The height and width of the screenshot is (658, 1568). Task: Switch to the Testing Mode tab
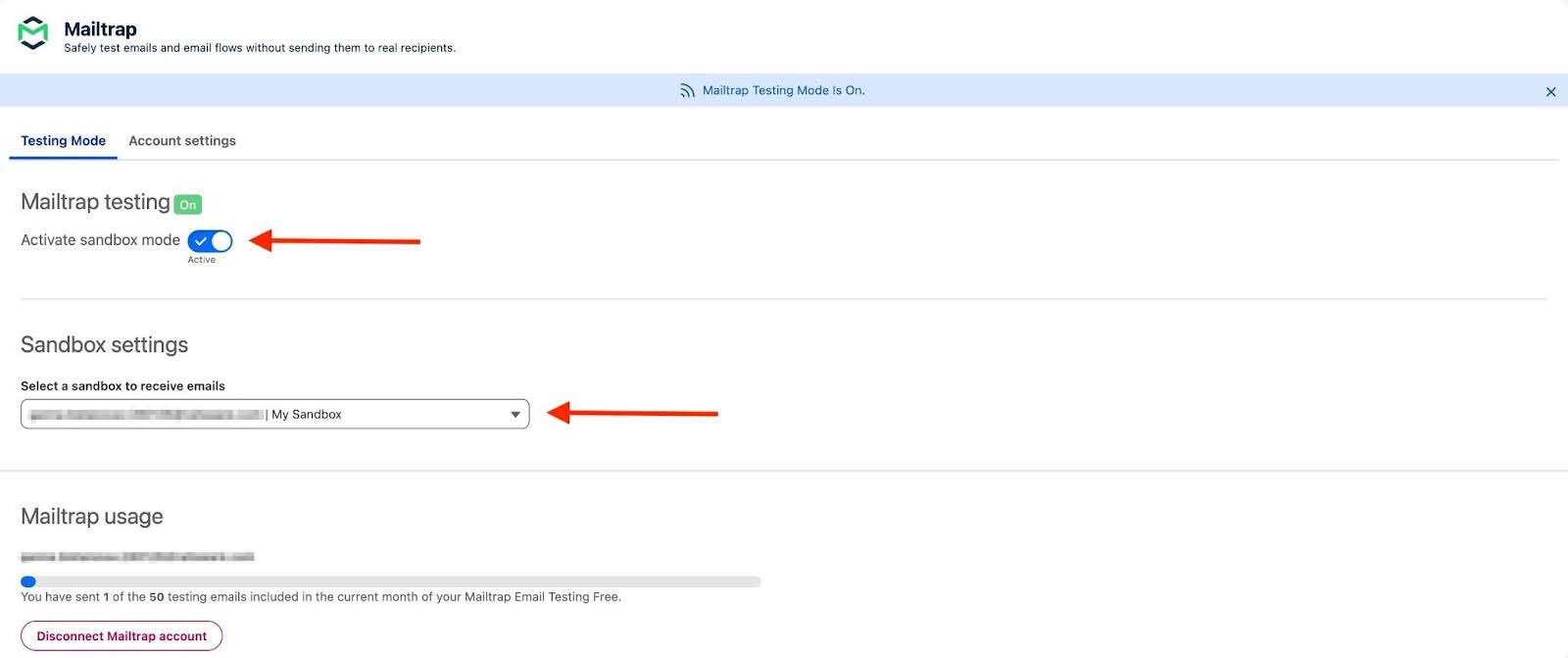(x=64, y=141)
